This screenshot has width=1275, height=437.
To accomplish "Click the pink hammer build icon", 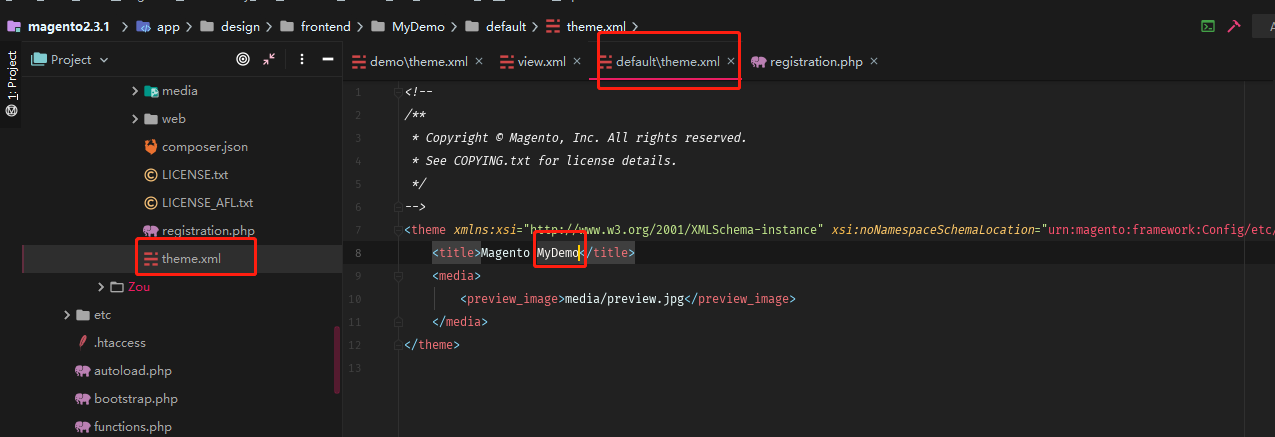I will tap(1234, 27).
